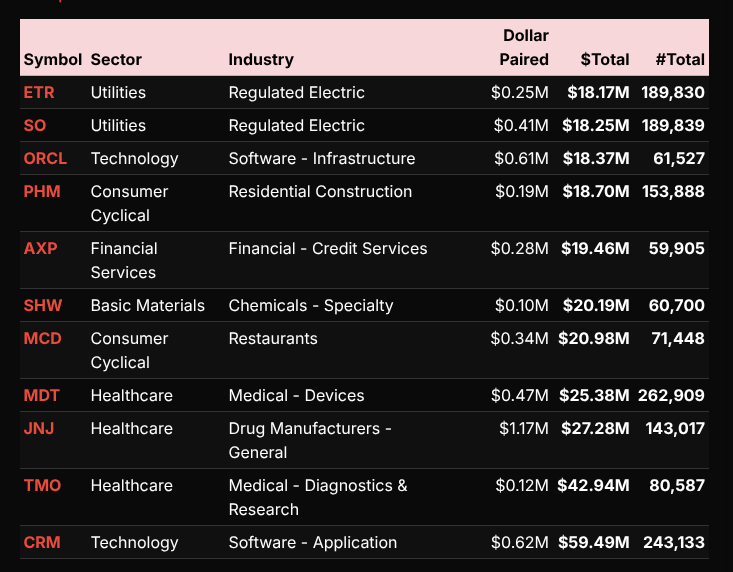Image resolution: width=733 pixels, height=572 pixels.
Task: Click the TMO ticker link
Action: pos(42,486)
